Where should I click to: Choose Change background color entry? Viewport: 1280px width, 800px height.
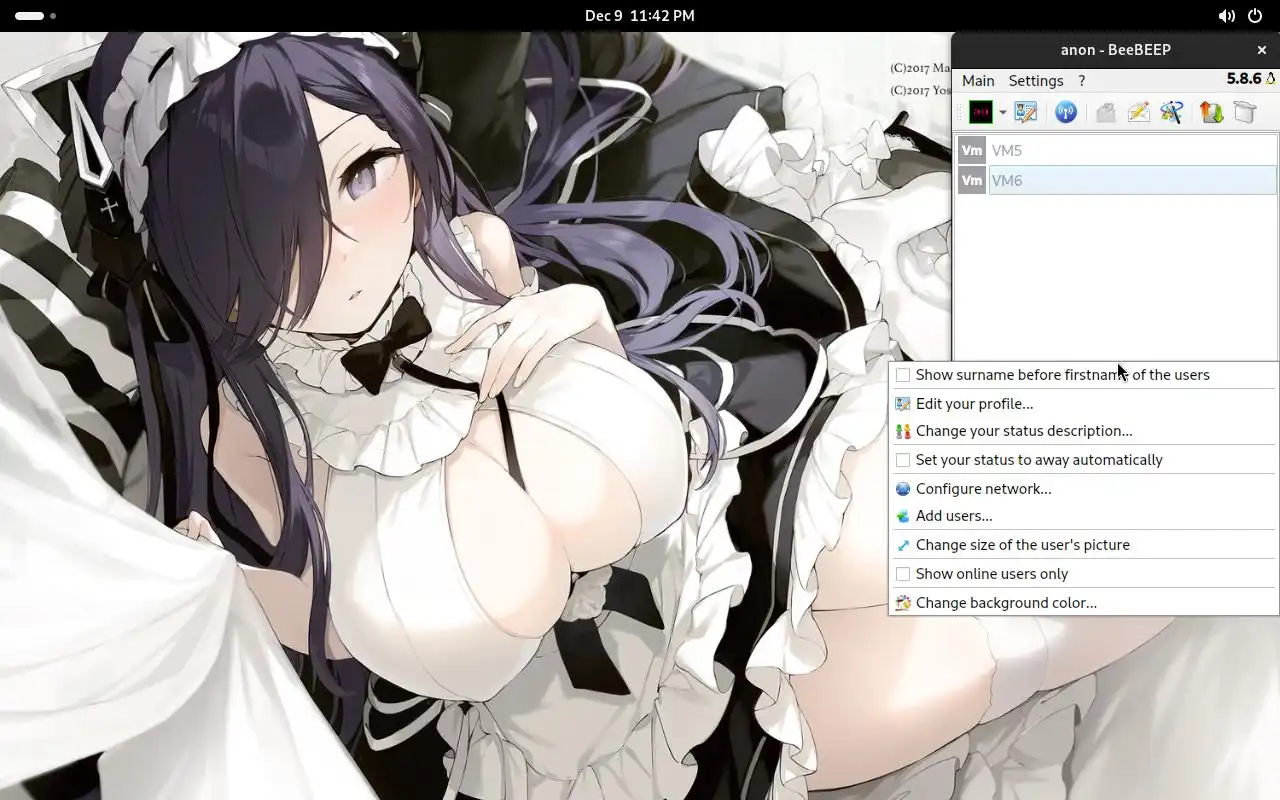pyautogui.click(x=1084, y=603)
